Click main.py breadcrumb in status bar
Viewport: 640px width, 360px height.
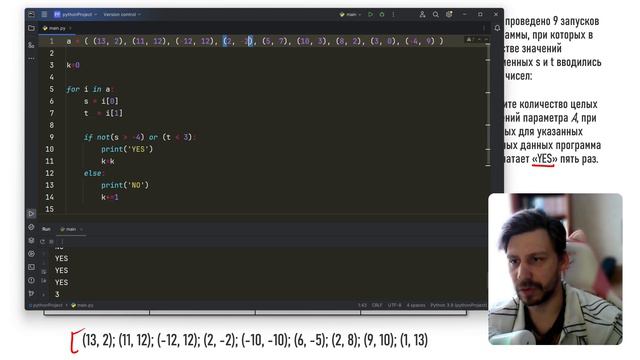pos(82,305)
